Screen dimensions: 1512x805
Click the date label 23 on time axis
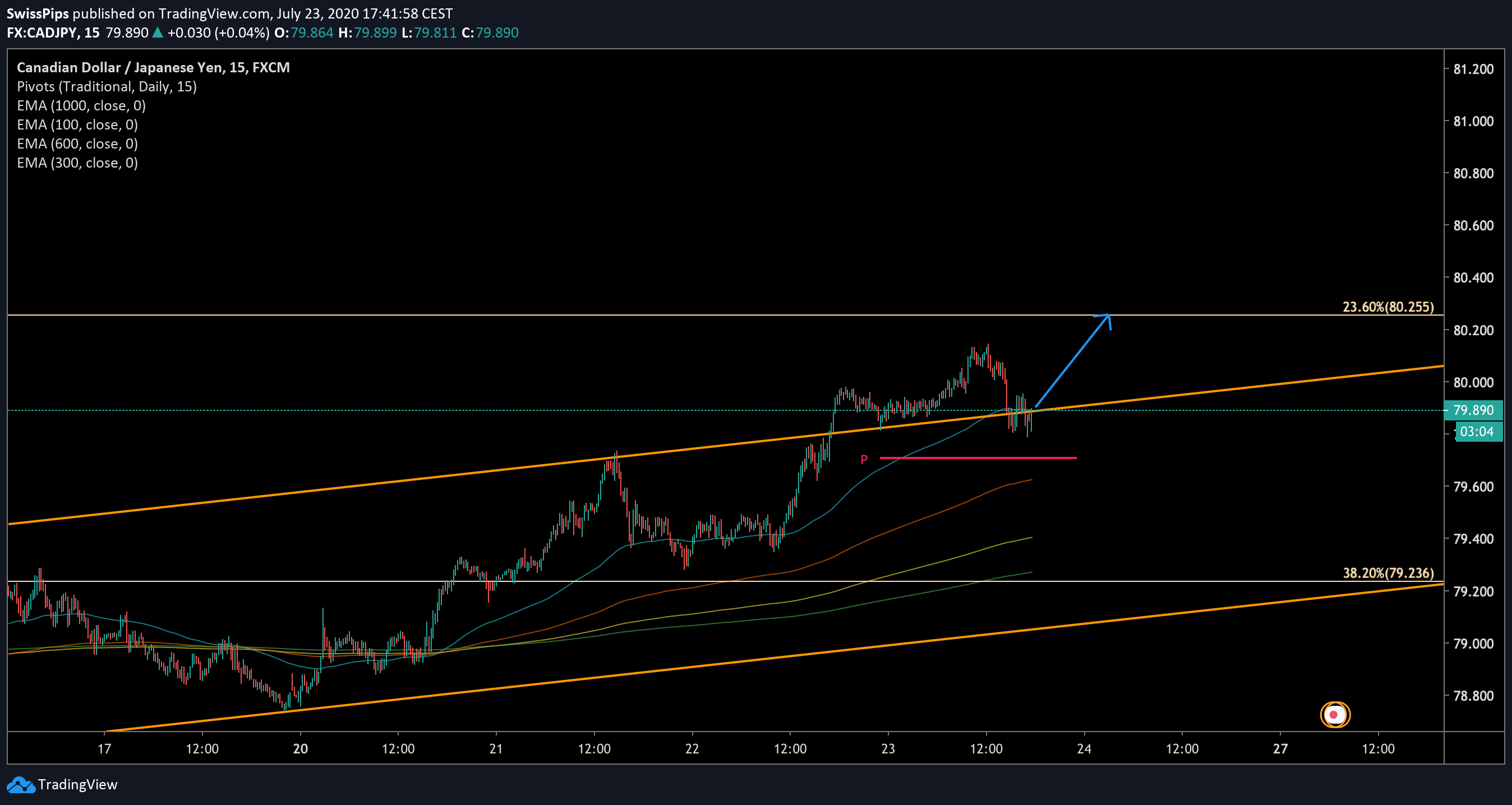tap(888, 749)
